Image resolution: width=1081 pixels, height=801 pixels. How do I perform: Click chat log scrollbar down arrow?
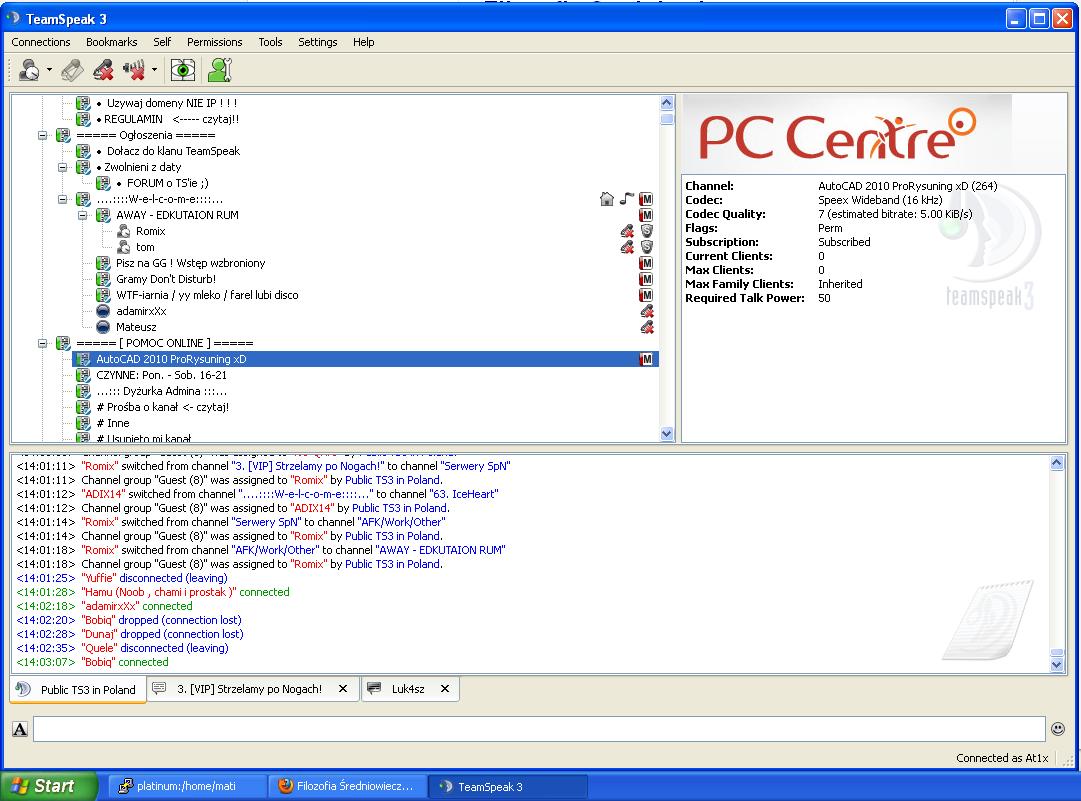[x=1057, y=665]
